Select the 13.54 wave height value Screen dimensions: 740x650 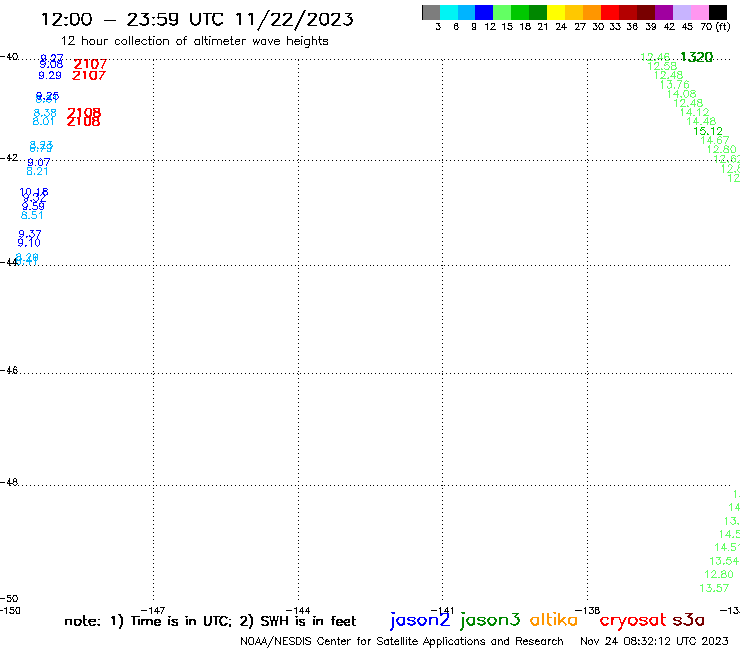pos(724,561)
